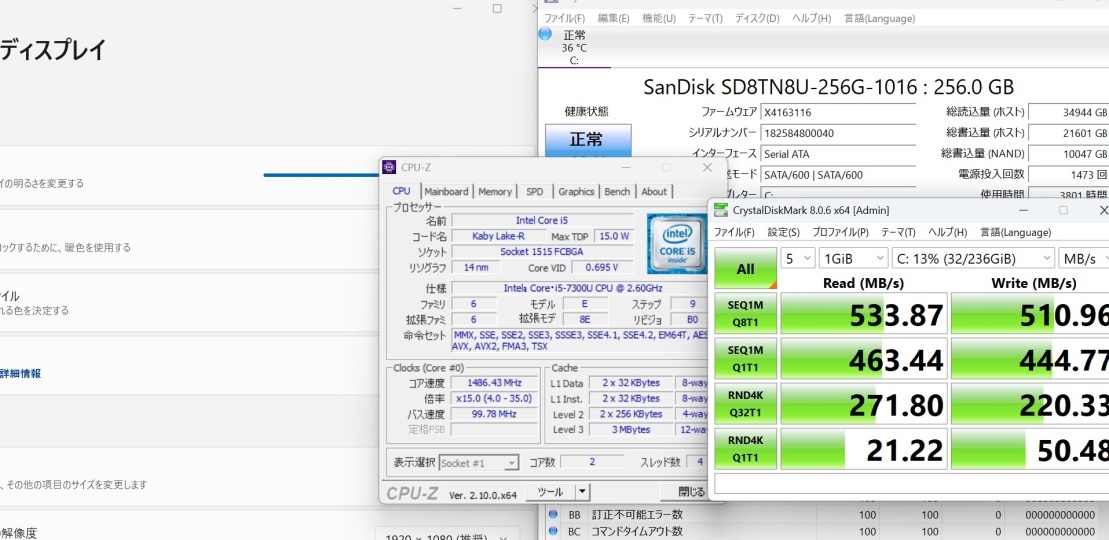Click the blue status orb above 36 °C
Screen dimensions: 1109x540
click(545, 33)
